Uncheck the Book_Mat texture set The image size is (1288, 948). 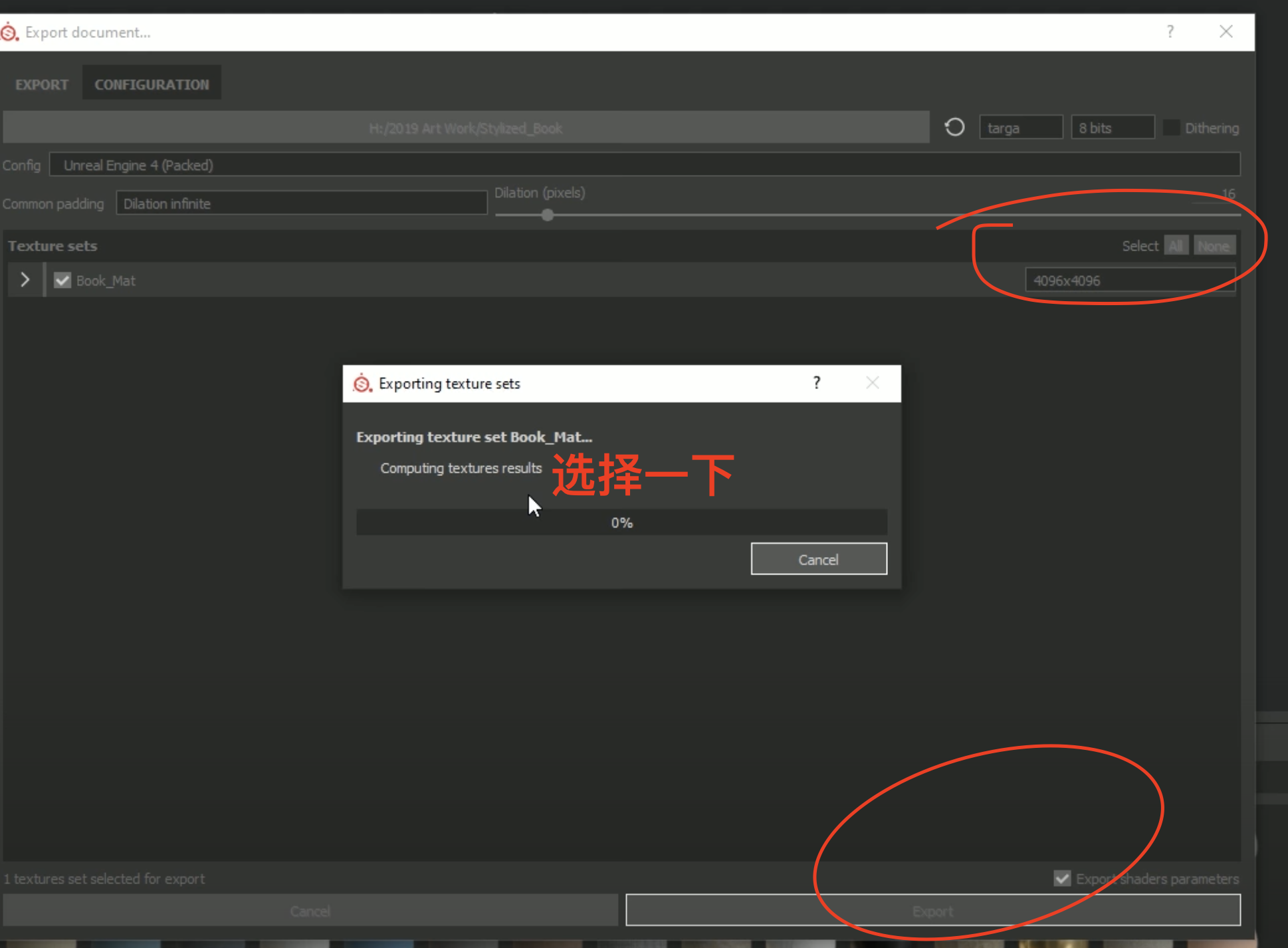62,281
